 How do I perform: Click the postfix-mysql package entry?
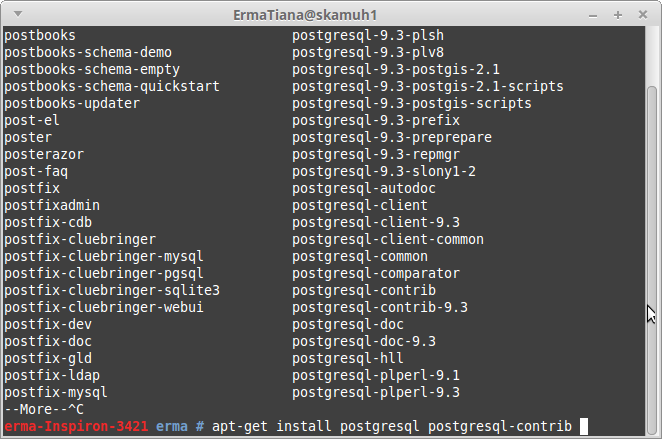point(56,392)
